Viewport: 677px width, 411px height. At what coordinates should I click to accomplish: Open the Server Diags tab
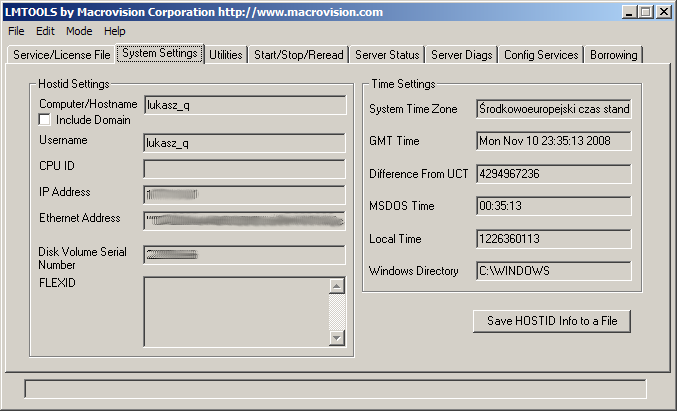coord(462,55)
